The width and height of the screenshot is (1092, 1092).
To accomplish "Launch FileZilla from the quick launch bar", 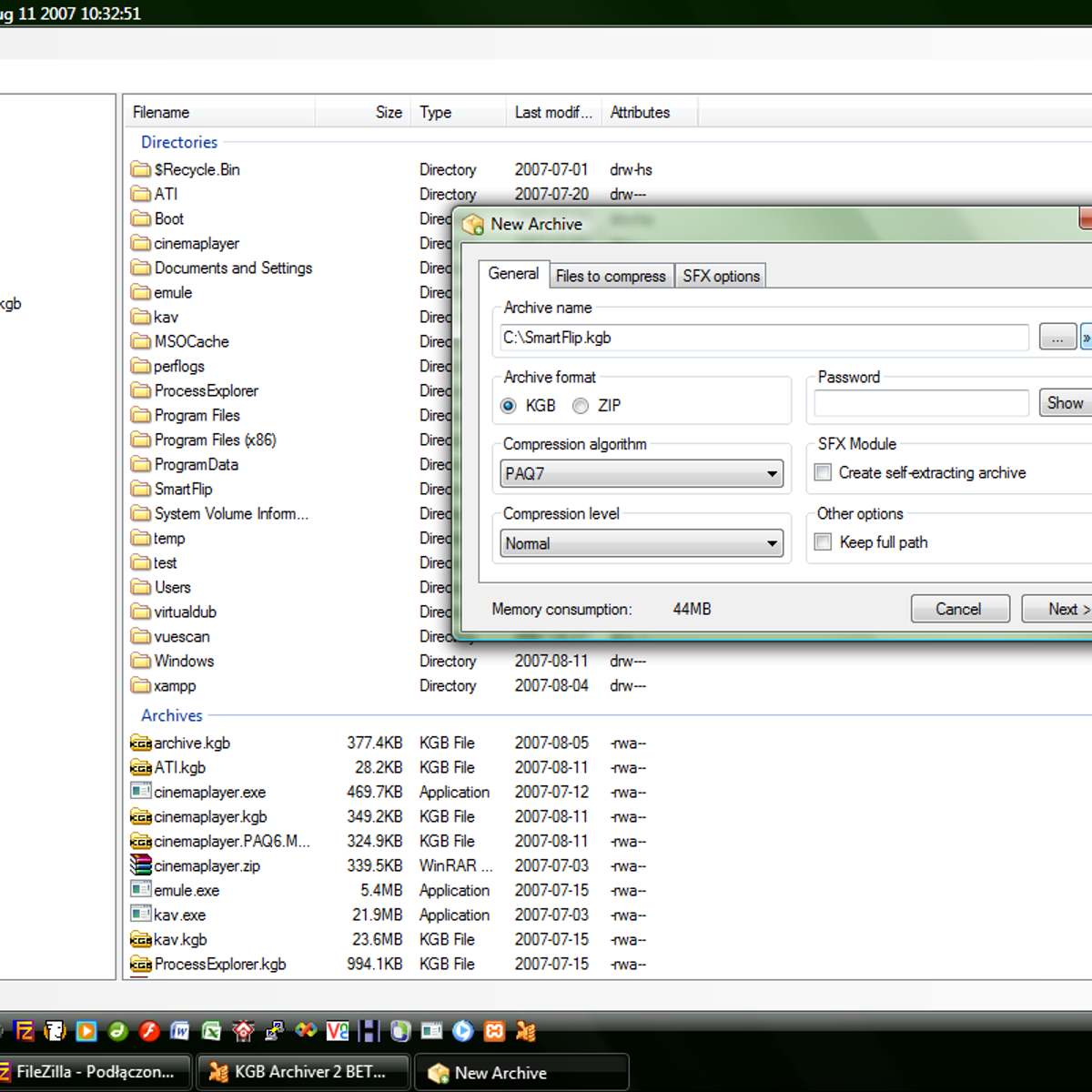I will click(x=25, y=1031).
